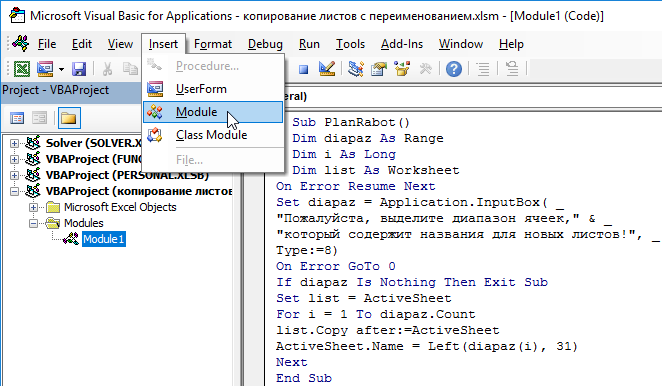Open the Properties Window toolbar icon

click(x=379, y=68)
